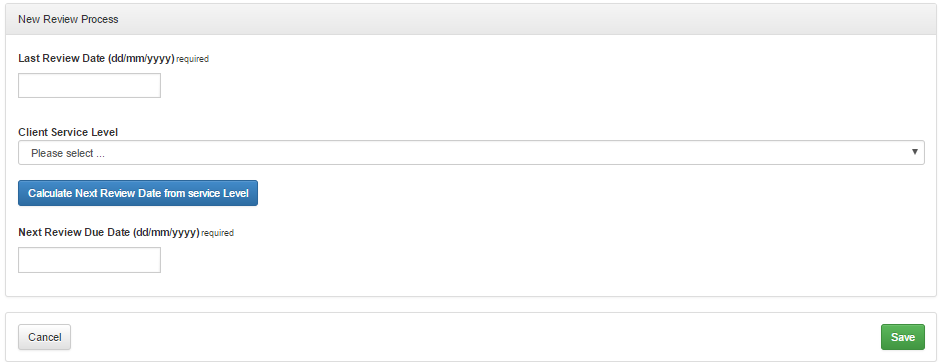Open the Client Service Level dropdown

tap(471, 153)
